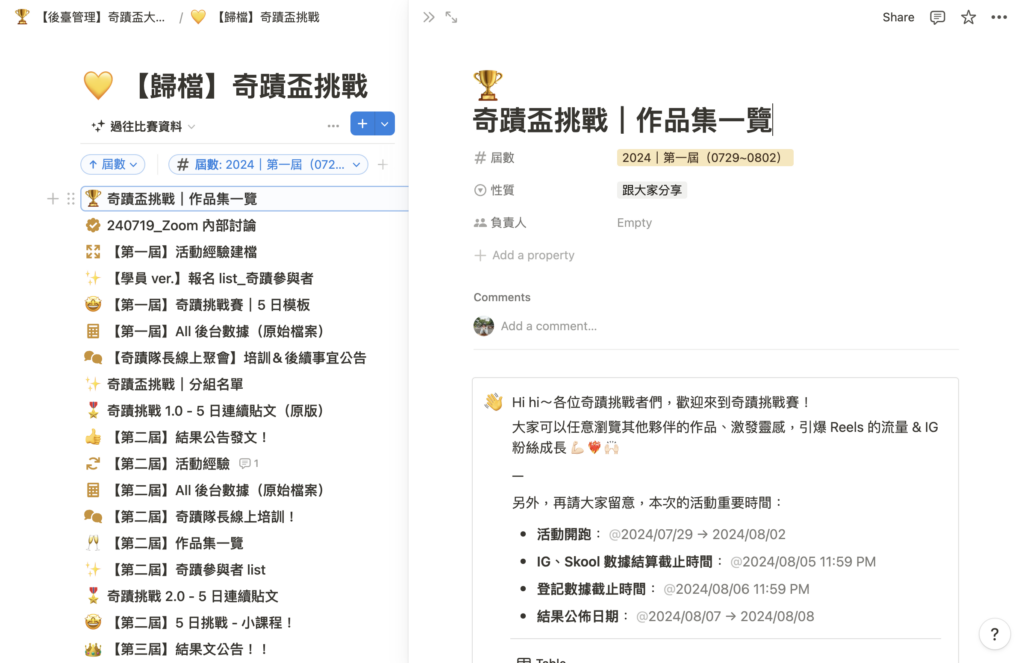Viewport: 1024px width, 663px height.
Task: Favorite this page with the star icon
Action: tap(968, 17)
